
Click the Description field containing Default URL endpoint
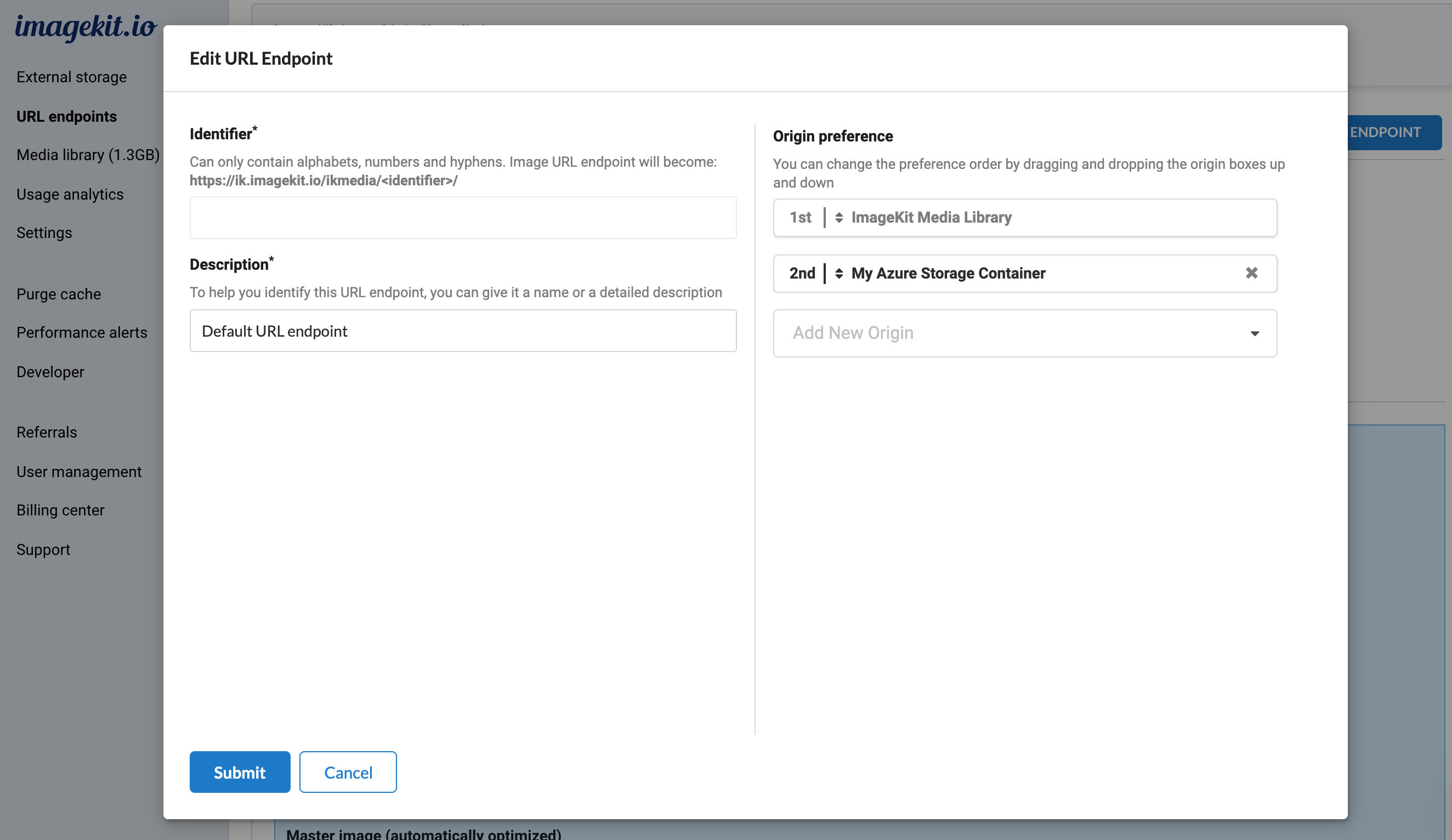tap(462, 331)
